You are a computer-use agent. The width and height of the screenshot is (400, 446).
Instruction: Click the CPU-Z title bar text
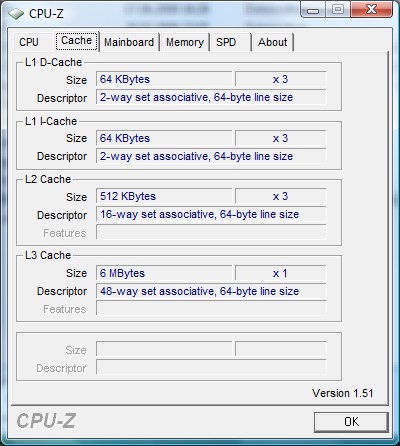point(46,14)
